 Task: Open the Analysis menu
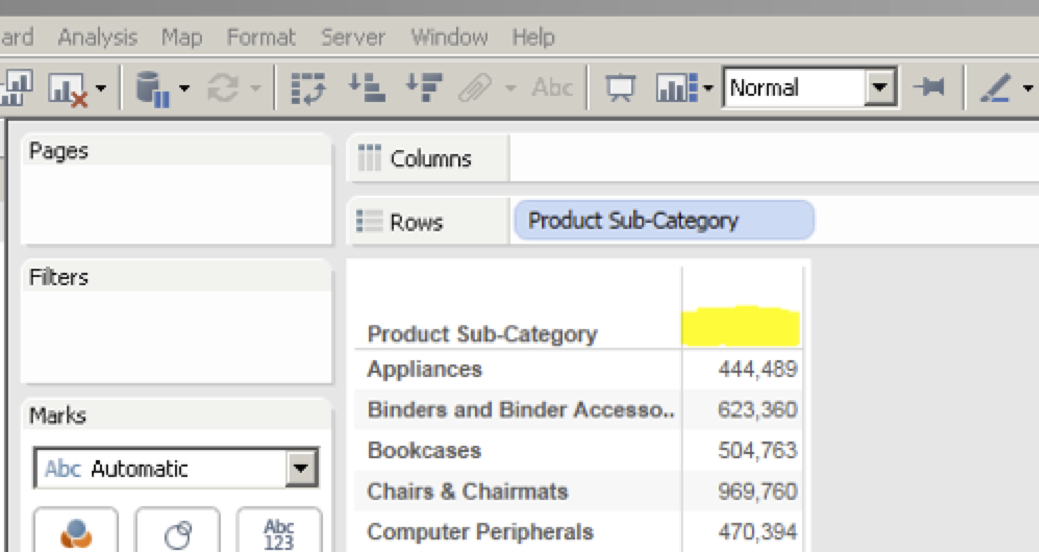click(97, 37)
